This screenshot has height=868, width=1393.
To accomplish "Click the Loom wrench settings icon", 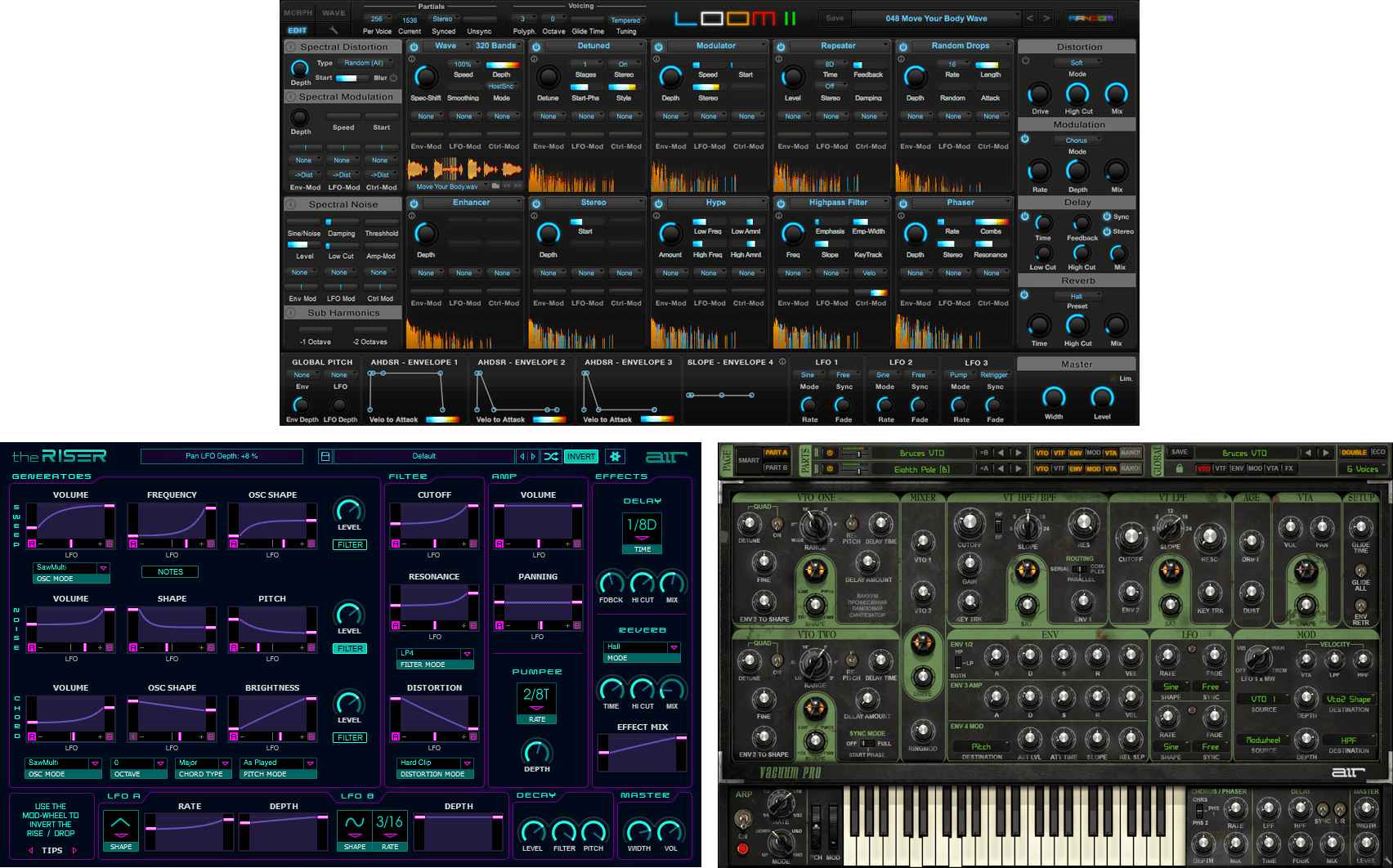I will [x=334, y=30].
